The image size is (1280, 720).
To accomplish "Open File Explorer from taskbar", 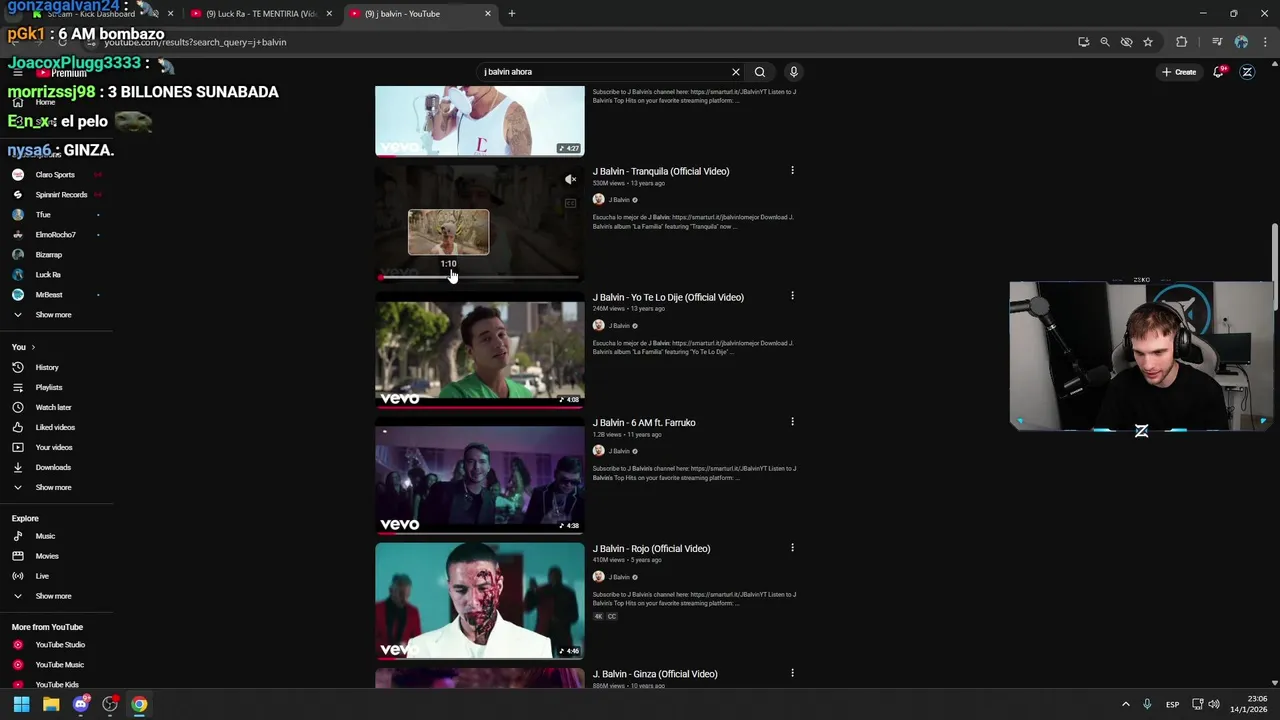I will tap(51, 704).
